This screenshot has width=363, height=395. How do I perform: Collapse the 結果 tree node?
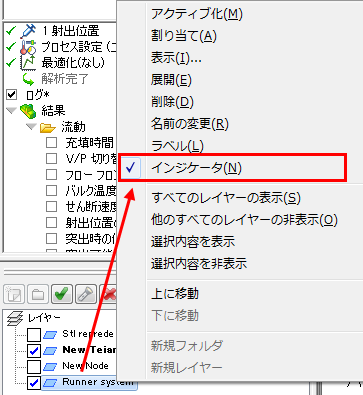tap(11, 110)
